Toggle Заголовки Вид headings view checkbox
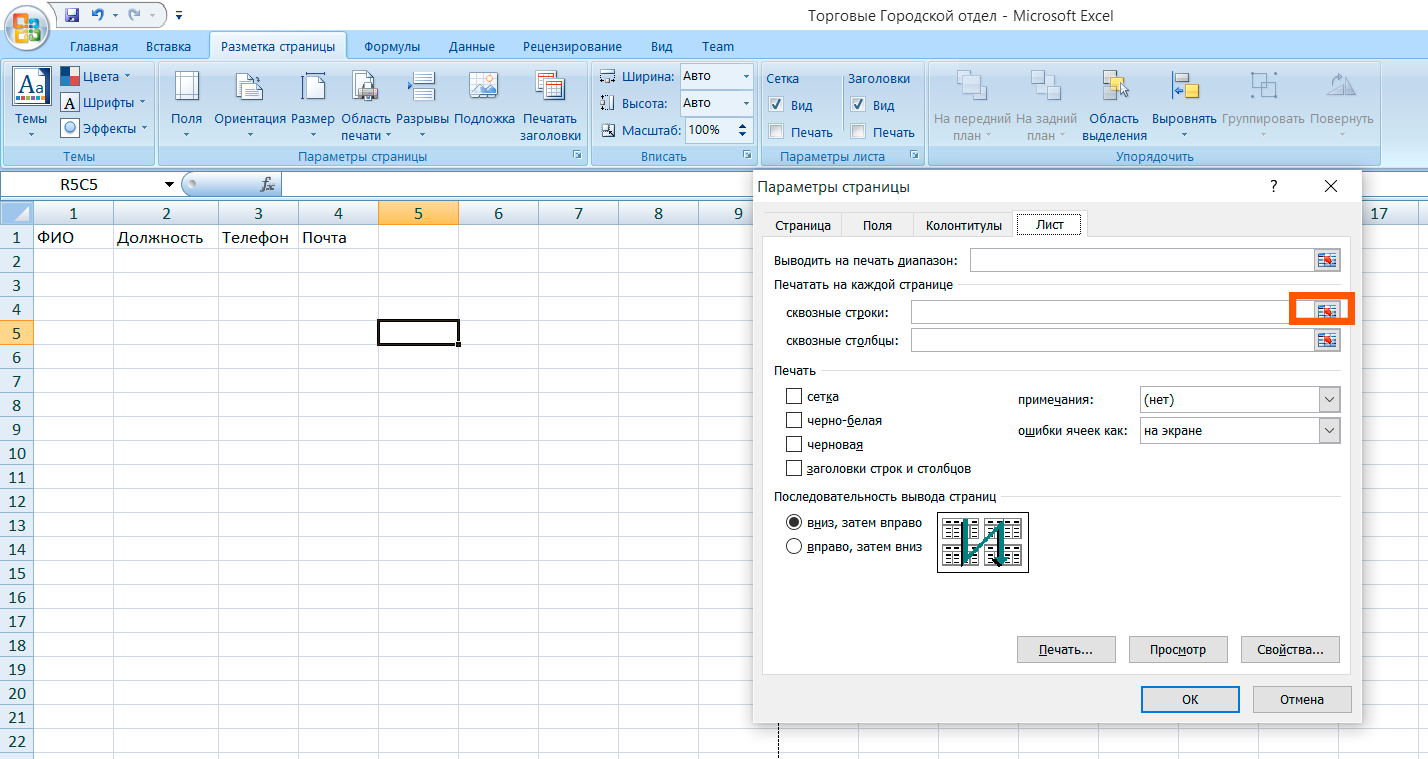 (858, 105)
